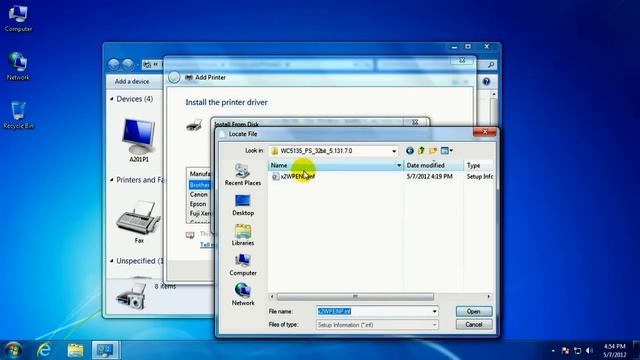This screenshot has width=640, height=360.
Task: Open Libraries in the places bar
Action: tap(243, 235)
